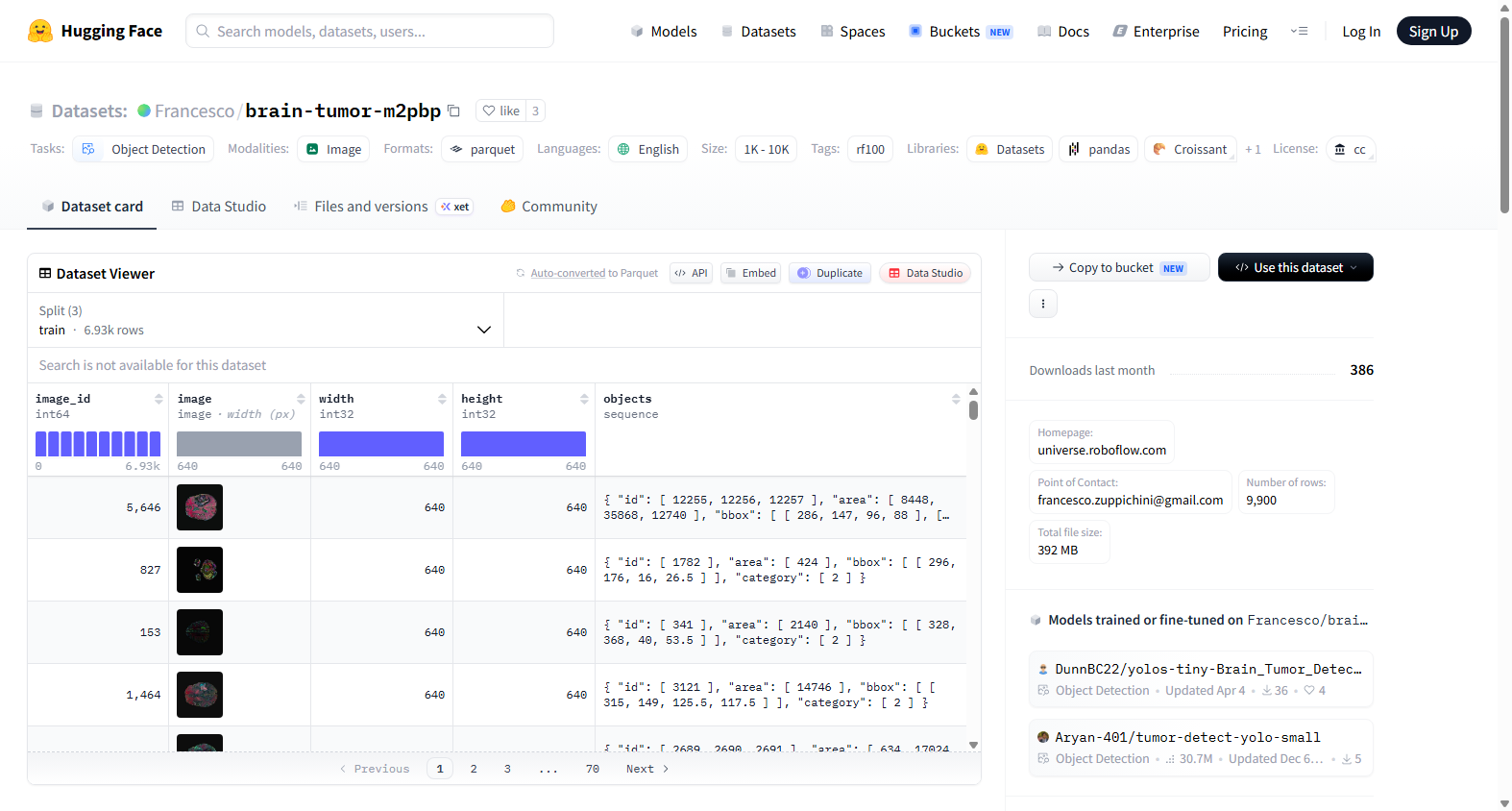Click Copy to bucket button

pyautogui.click(x=1119, y=267)
